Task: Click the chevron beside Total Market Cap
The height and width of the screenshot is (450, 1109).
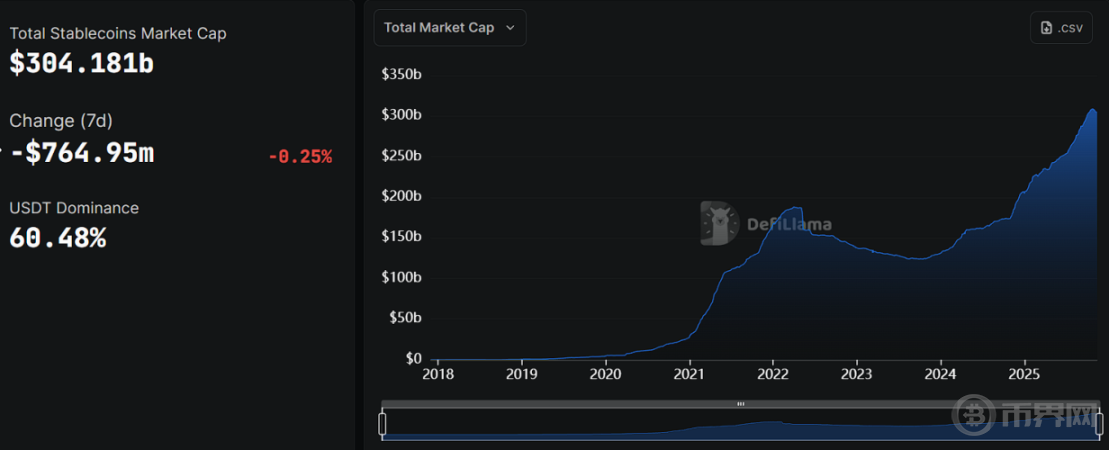Action: click(510, 28)
